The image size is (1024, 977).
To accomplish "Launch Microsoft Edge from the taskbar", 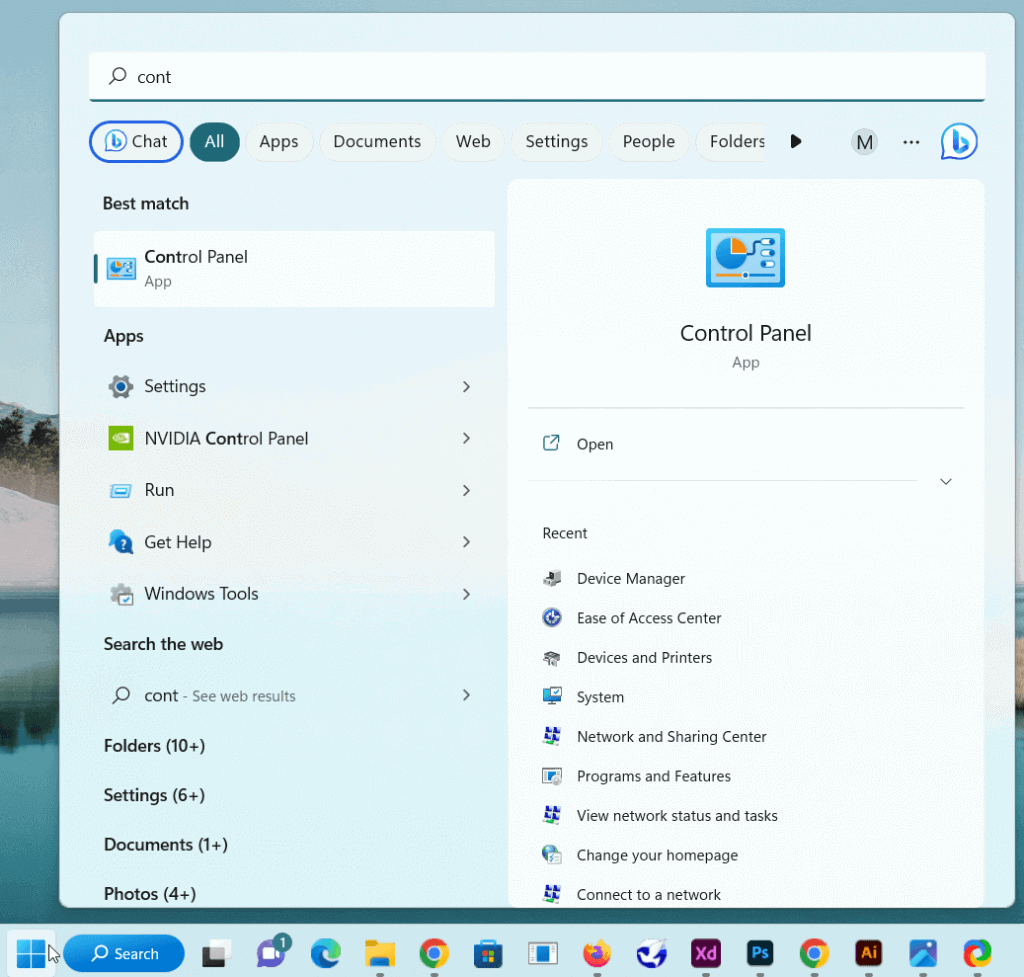I will coord(326,954).
